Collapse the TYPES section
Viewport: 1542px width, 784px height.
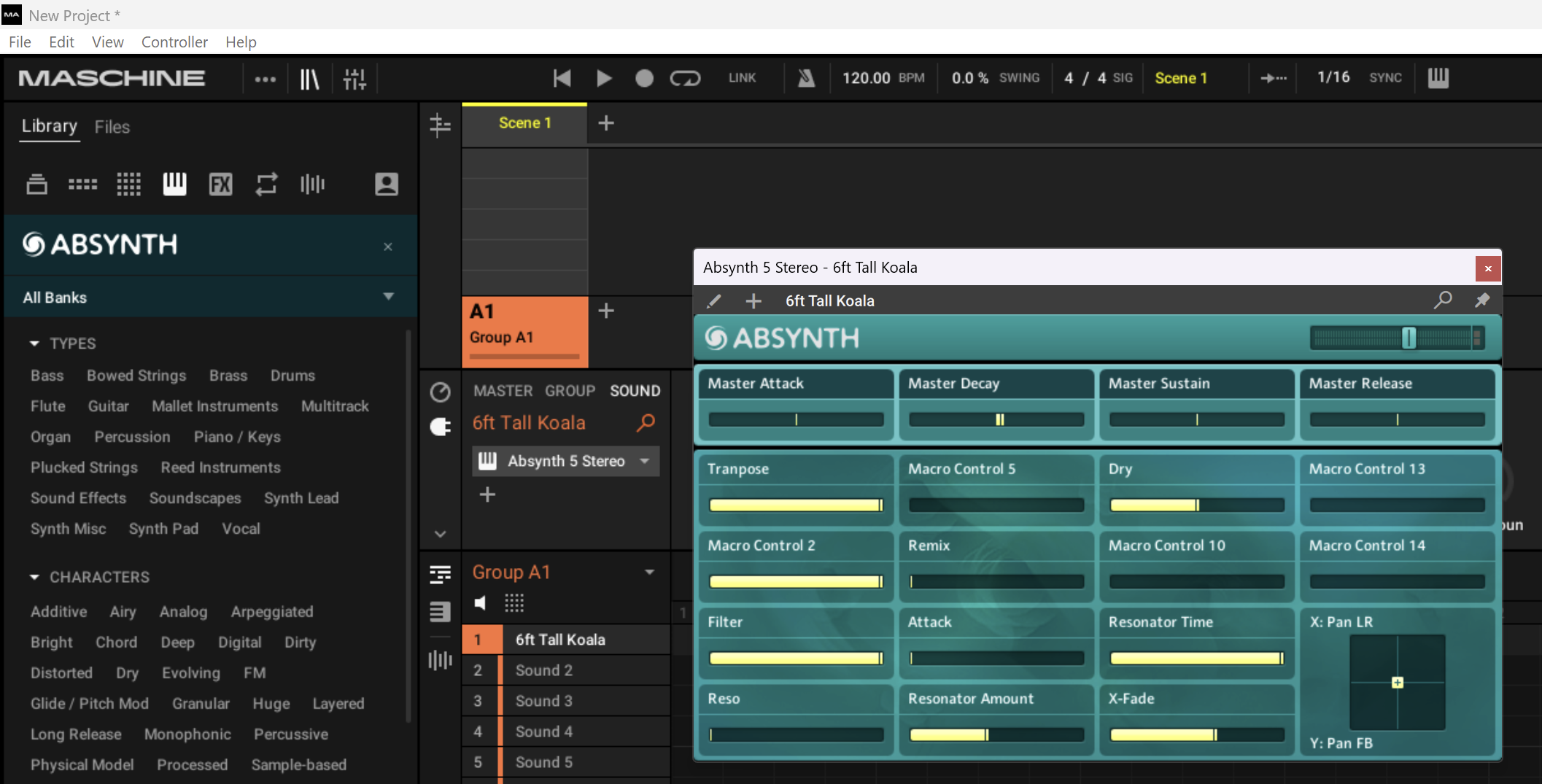point(34,343)
